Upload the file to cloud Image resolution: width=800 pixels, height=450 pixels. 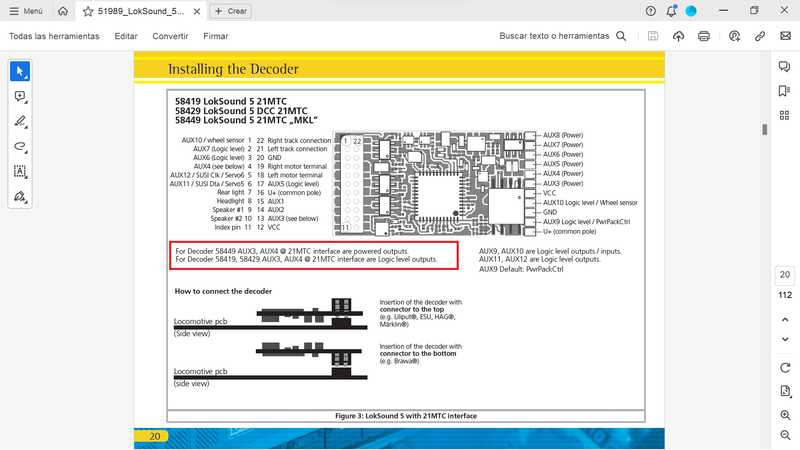tap(679, 36)
